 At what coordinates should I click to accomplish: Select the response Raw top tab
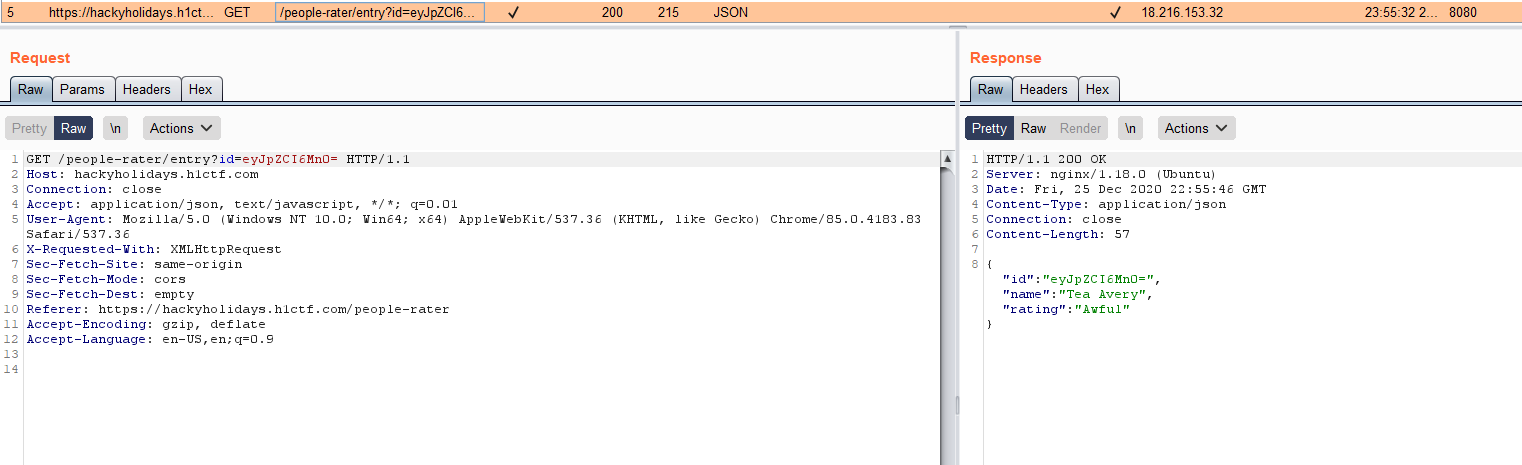[990, 89]
